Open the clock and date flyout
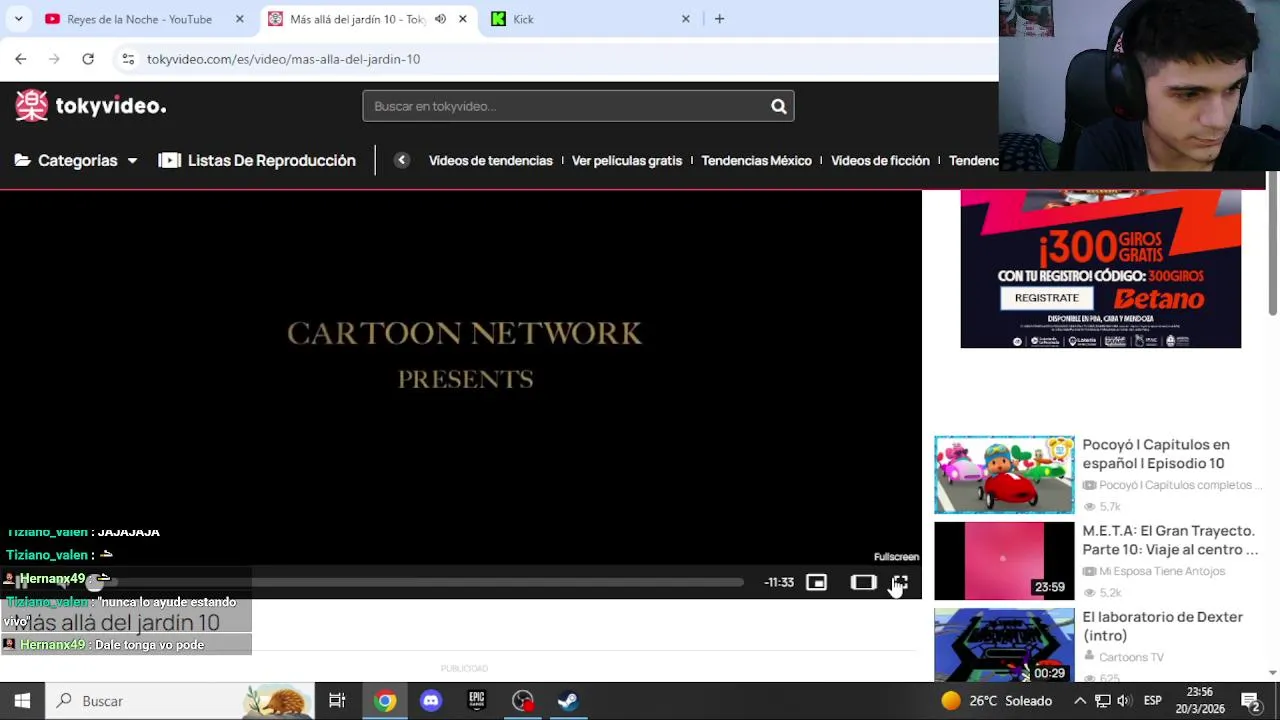The image size is (1280, 720). [1200, 701]
